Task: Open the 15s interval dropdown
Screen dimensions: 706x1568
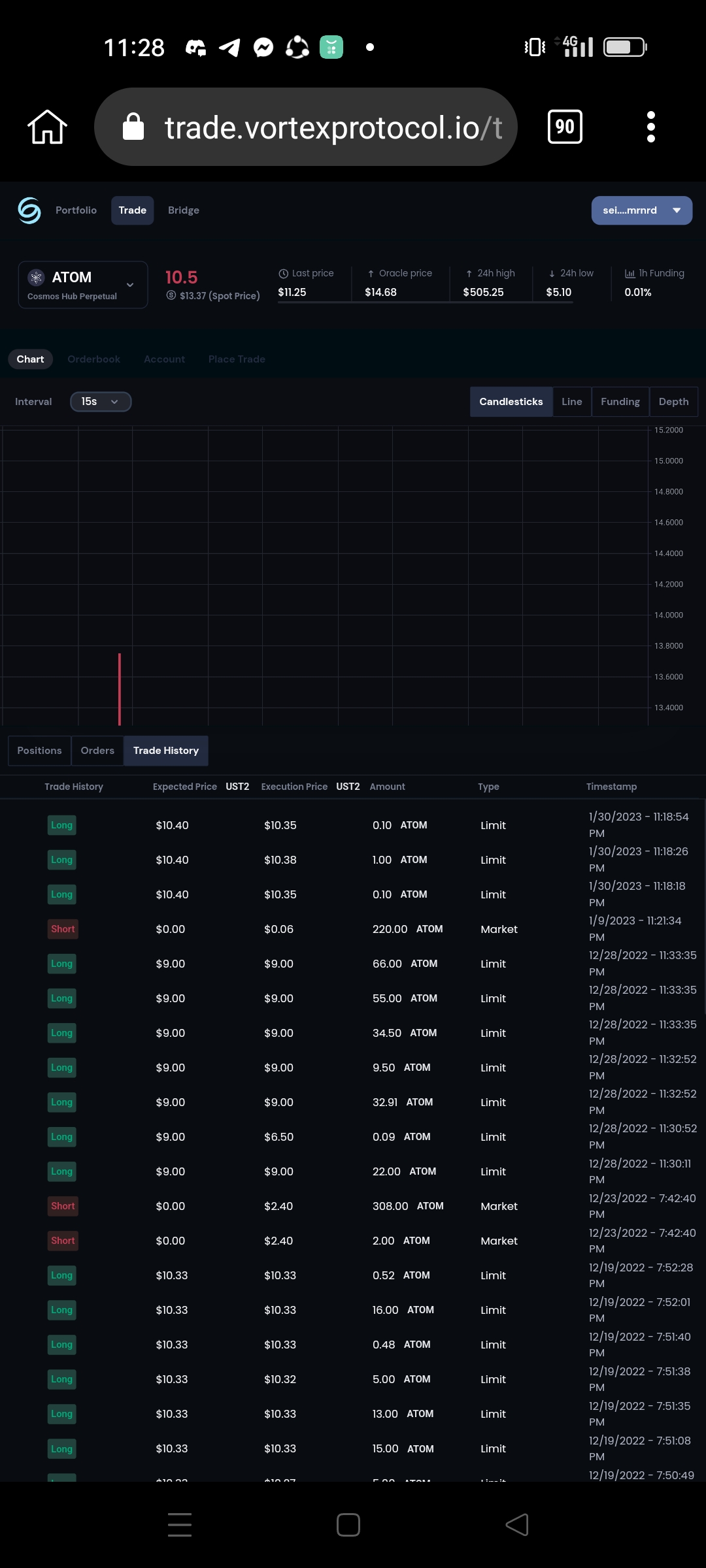Action: click(101, 402)
